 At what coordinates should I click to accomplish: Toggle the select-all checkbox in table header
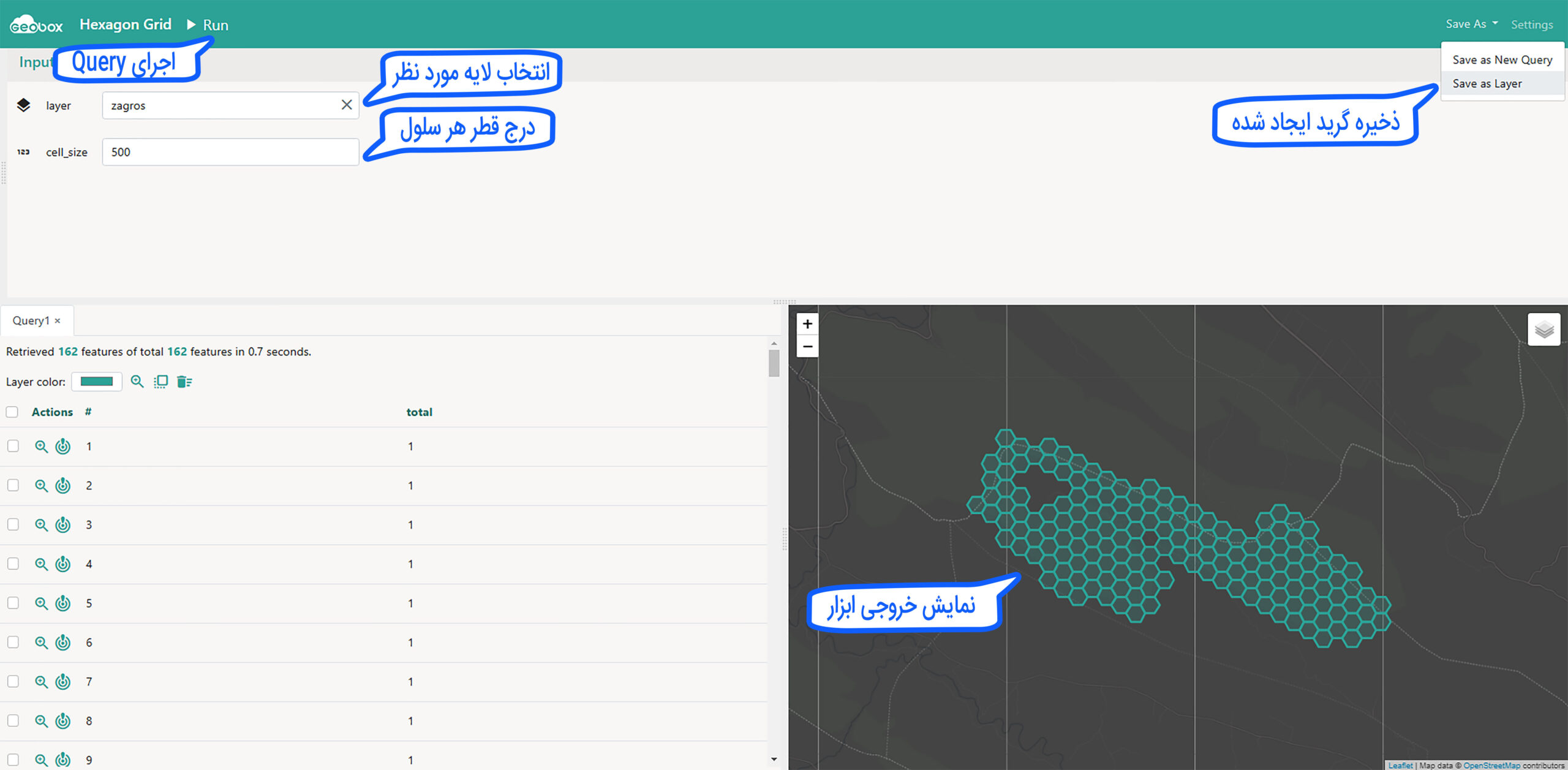(12, 412)
